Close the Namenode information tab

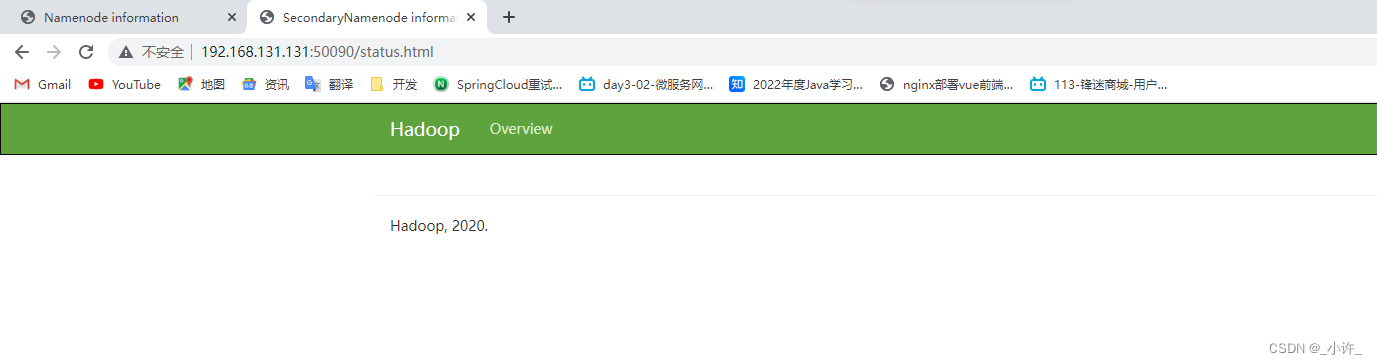point(232,17)
